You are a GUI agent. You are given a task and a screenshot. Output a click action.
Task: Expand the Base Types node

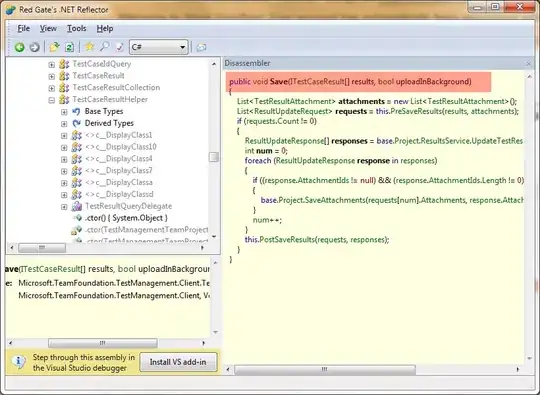(x=64, y=112)
